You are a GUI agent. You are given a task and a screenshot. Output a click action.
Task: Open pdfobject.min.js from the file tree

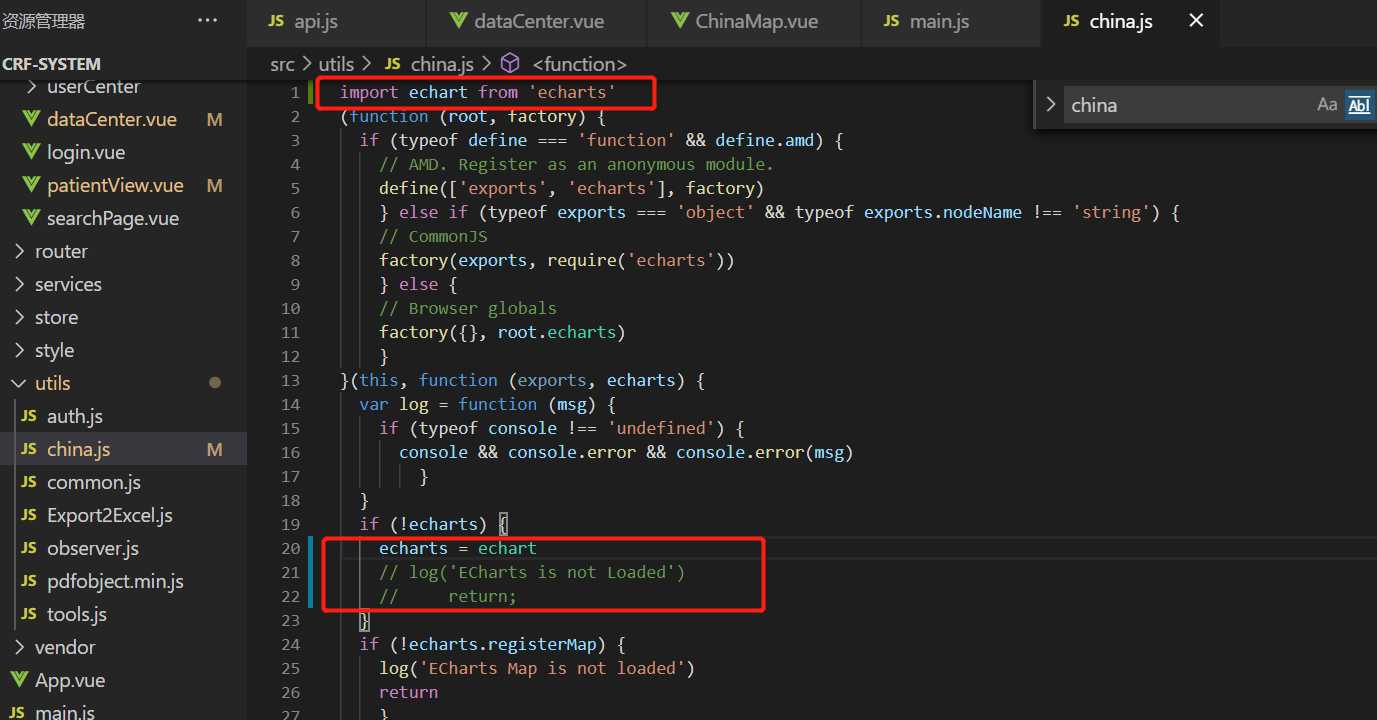point(115,582)
